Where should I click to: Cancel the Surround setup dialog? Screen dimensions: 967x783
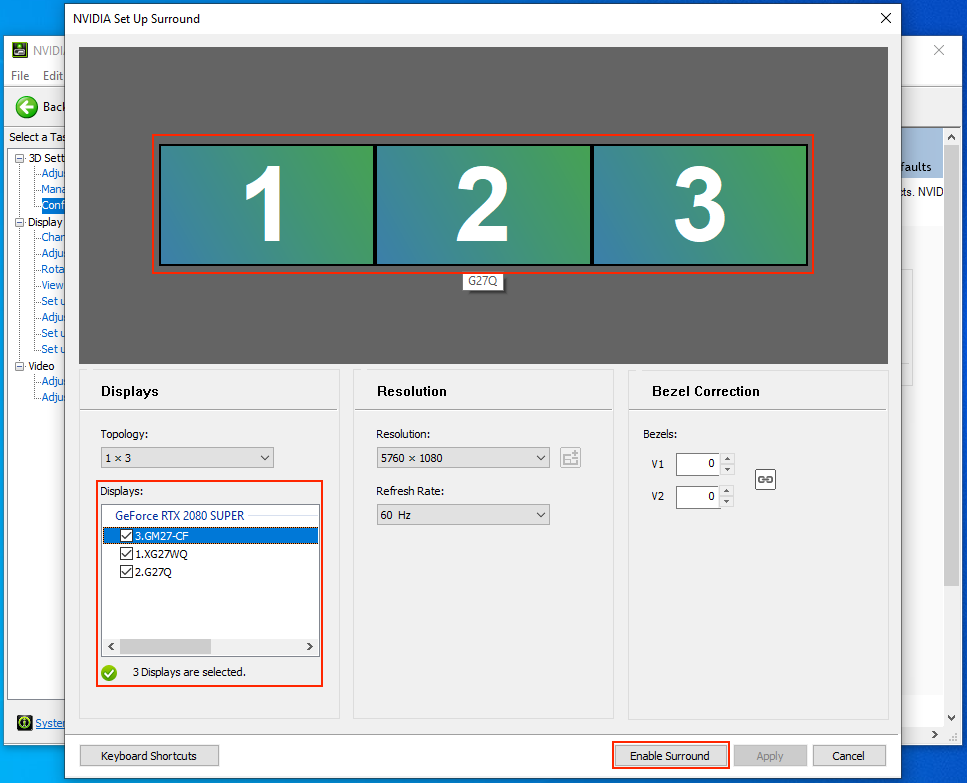tap(849, 756)
